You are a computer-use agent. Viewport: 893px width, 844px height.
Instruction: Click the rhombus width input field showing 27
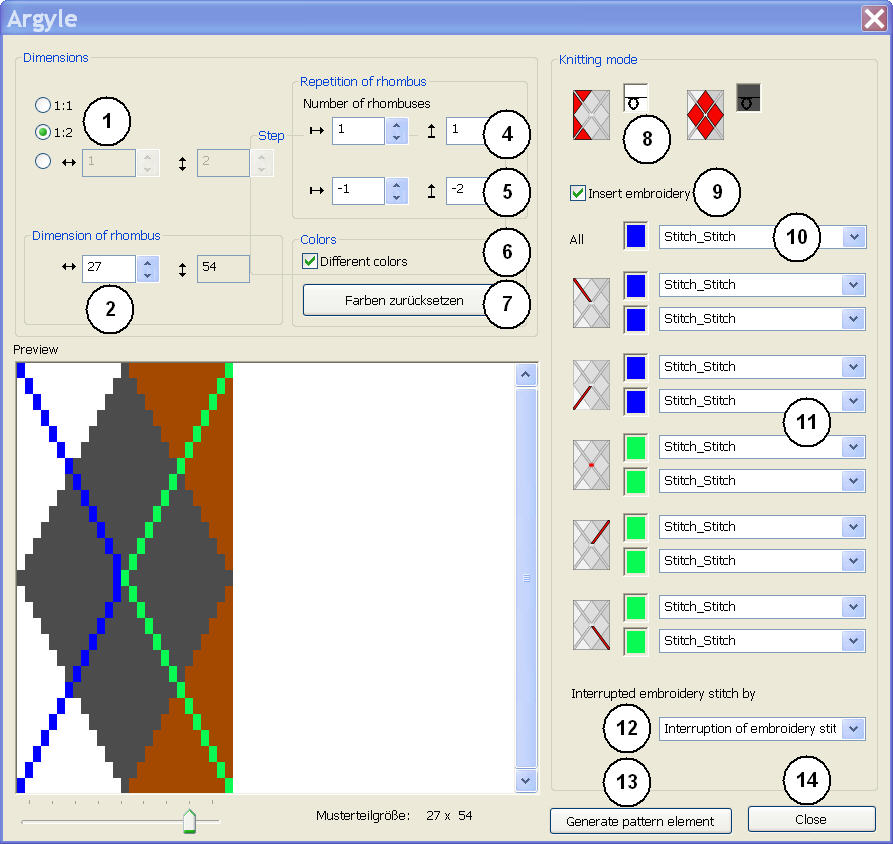pyautogui.click(x=108, y=268)
